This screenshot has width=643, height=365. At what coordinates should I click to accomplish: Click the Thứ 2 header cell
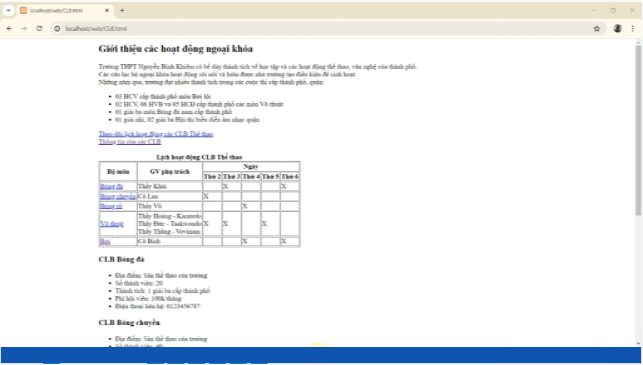tap(212, 176)
